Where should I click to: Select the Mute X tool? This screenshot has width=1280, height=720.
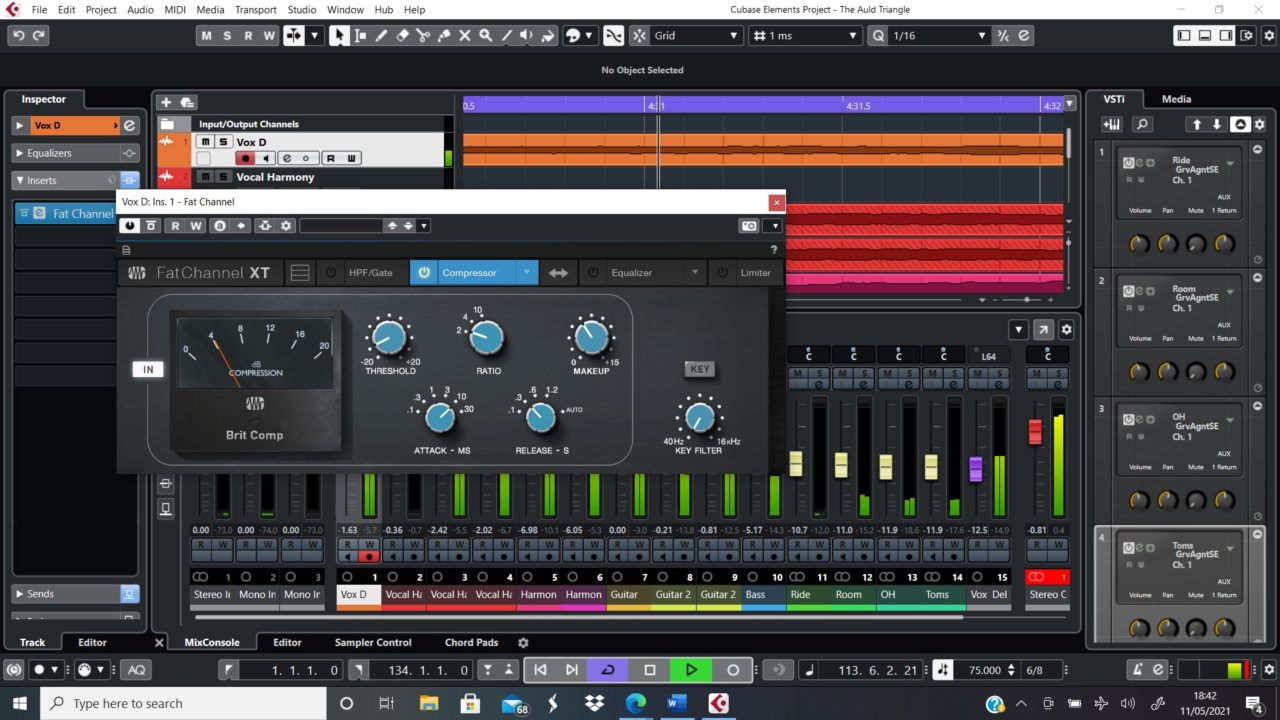point(465,35)
